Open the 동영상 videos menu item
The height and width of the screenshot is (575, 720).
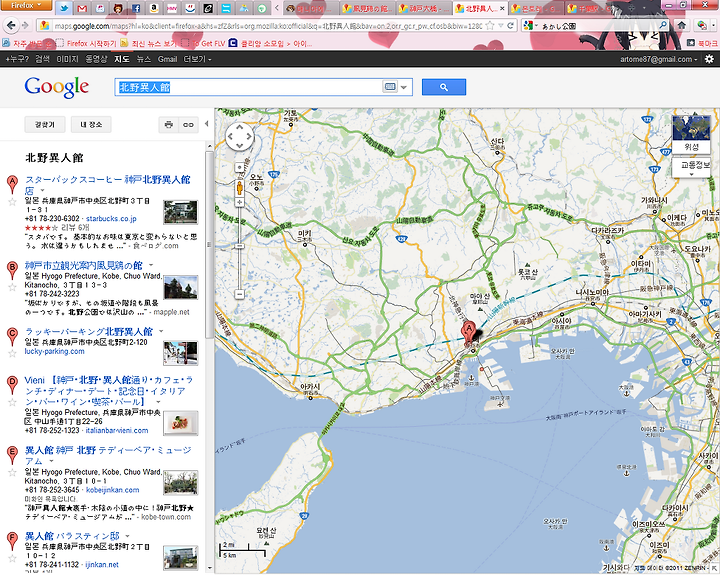point(96,59)
